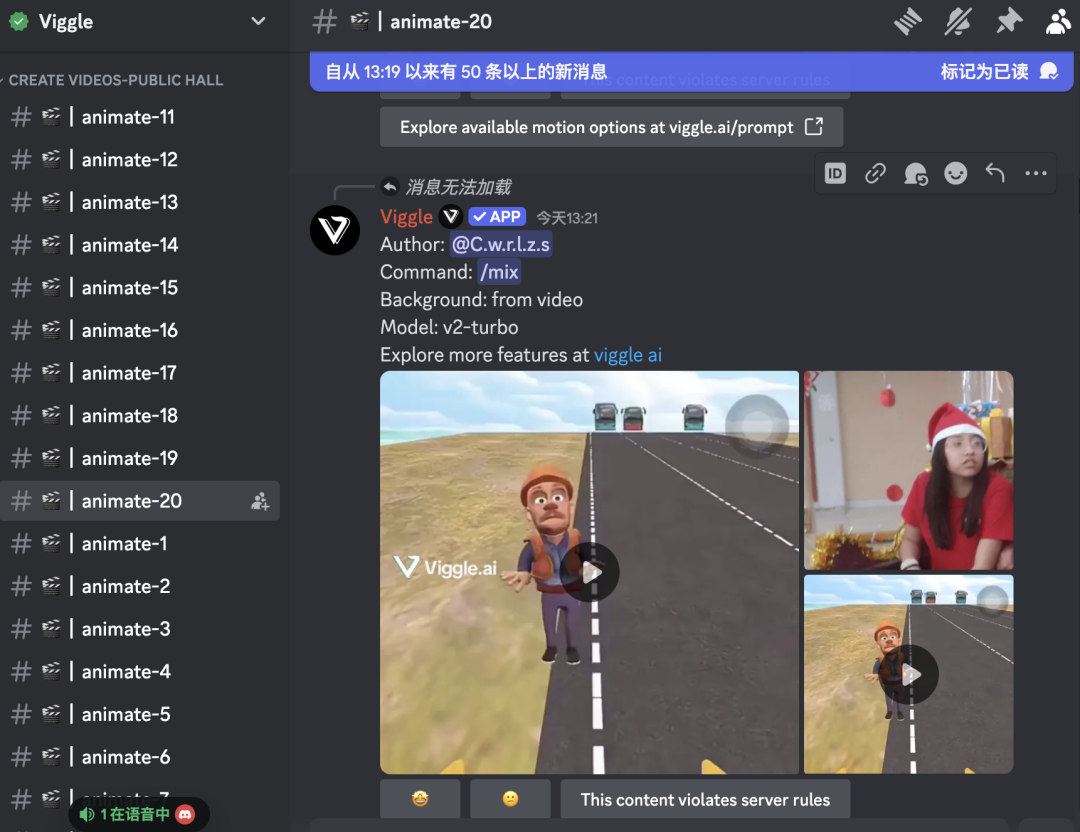This screenshot has width=1080, height=832.
Task: Copy message link icon
Action: [875, 174]
